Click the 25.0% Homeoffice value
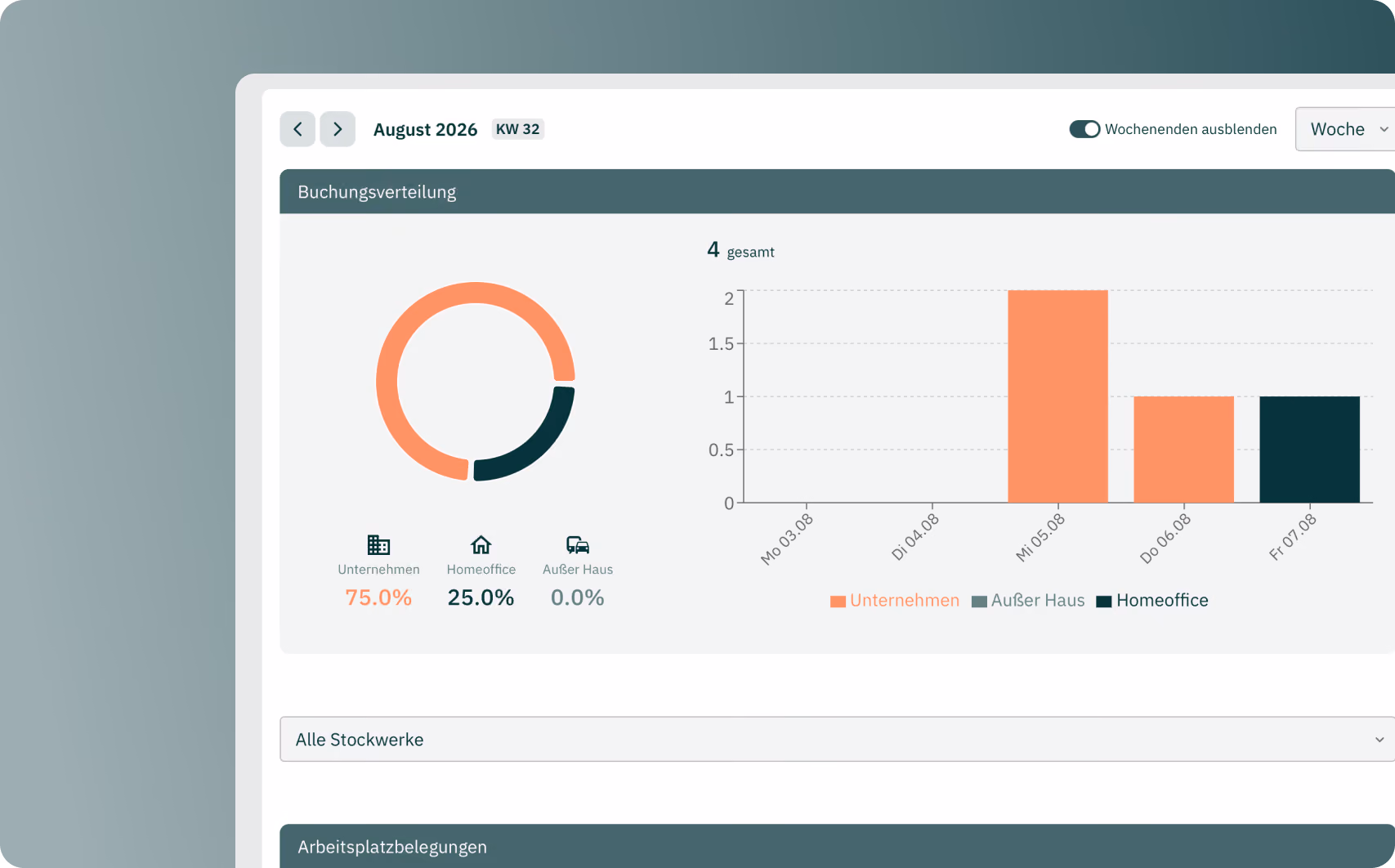The height and width of the screenshot is (868, 1395). (481, 597)
